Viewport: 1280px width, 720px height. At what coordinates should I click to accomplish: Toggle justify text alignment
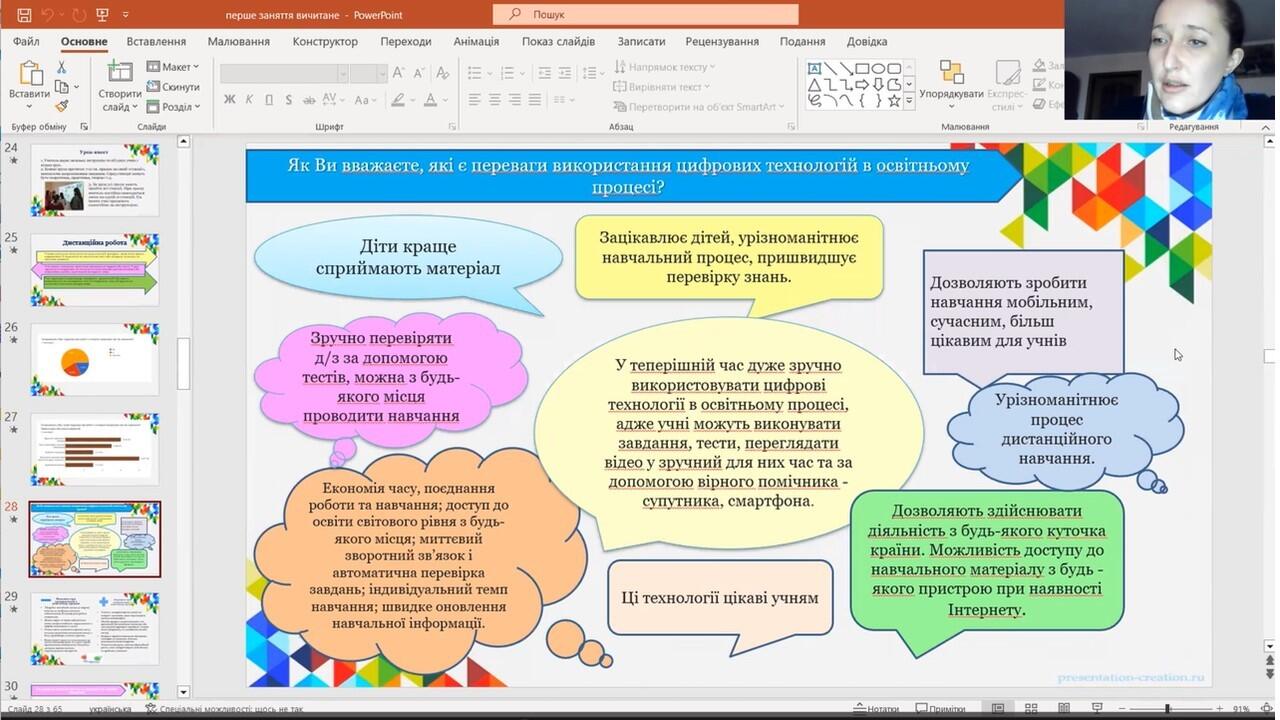(535, 100)
